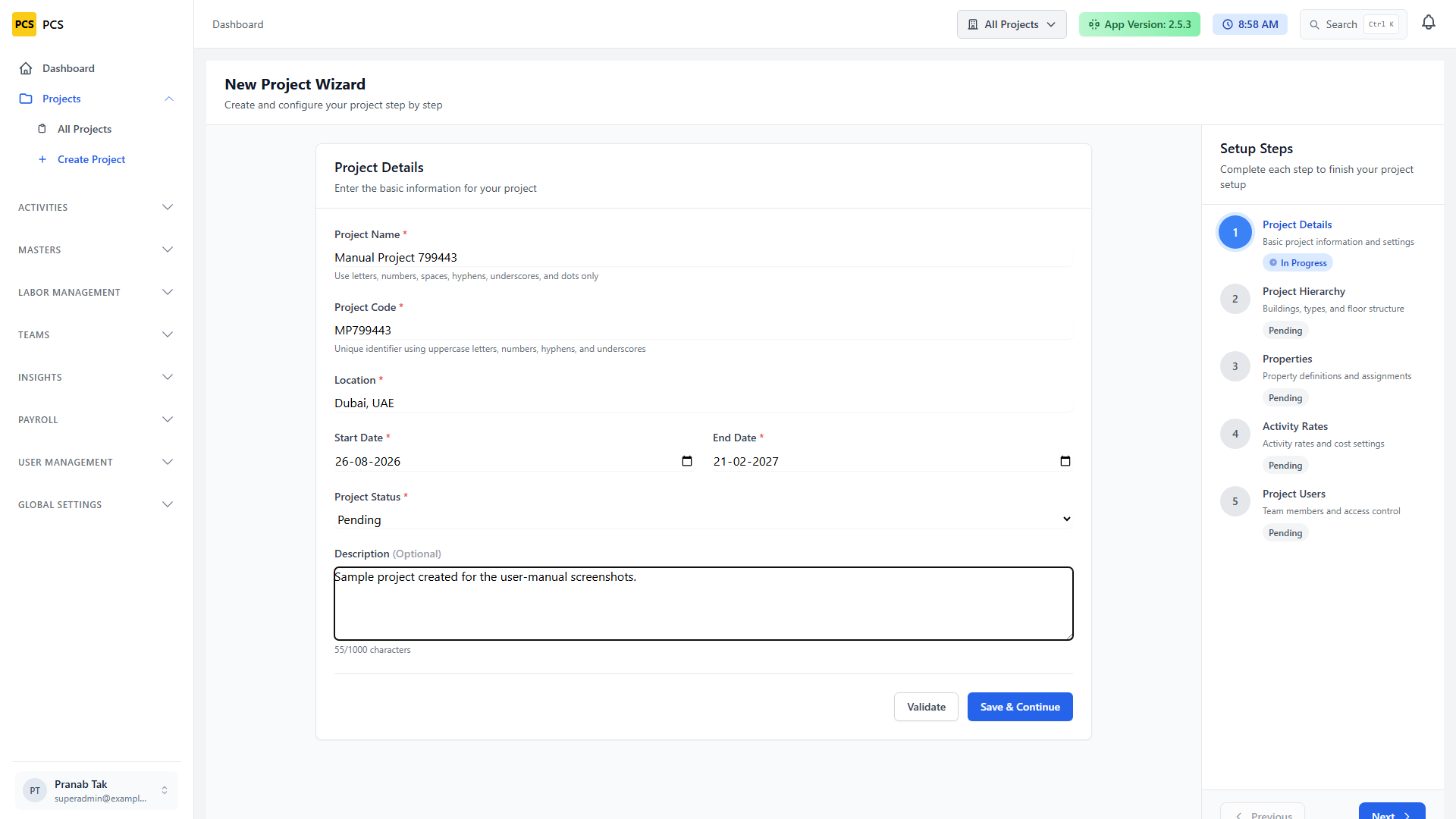Select step 5 circle Project Users
Screen dimensions: 1456x819
coord(1235,501)
